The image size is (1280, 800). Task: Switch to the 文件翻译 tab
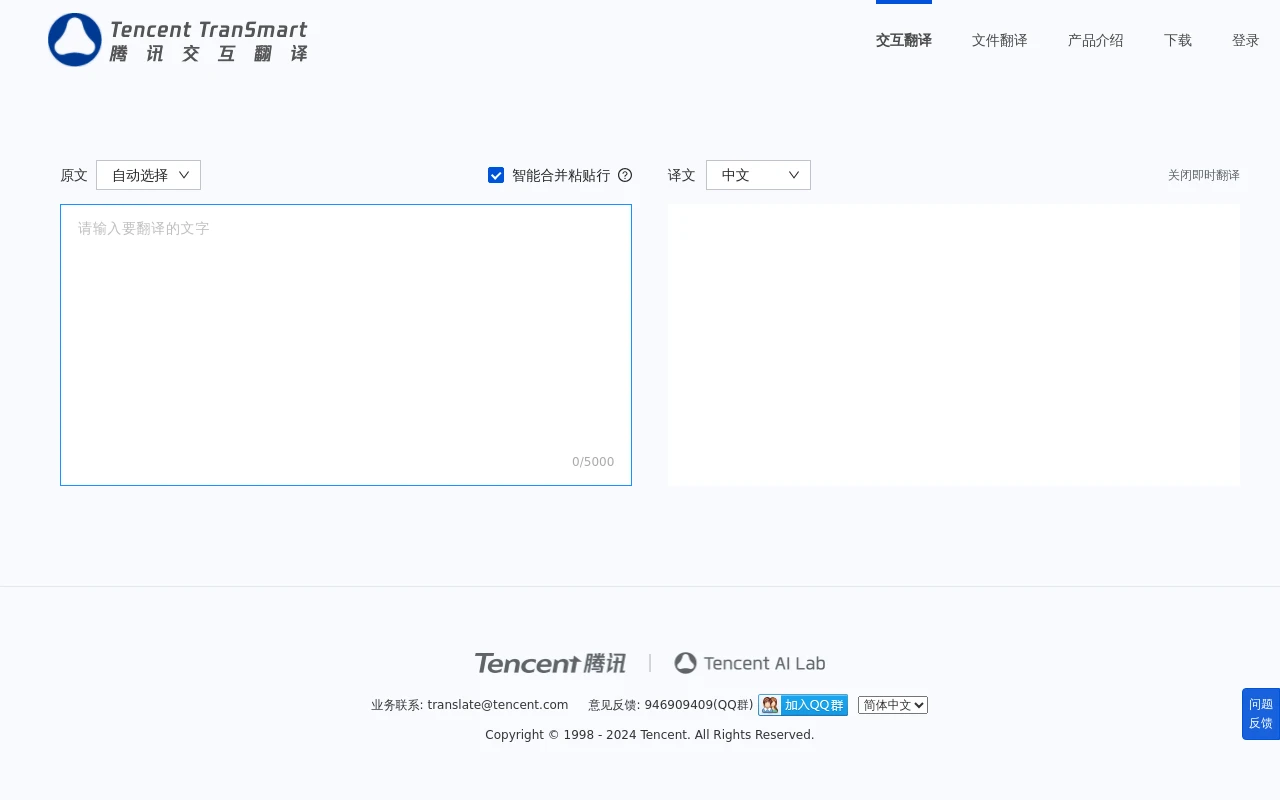[x=999, y=40]
